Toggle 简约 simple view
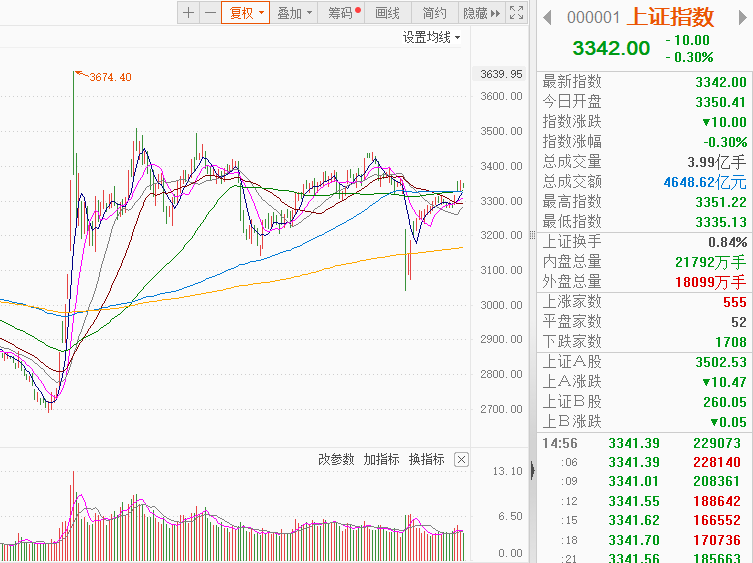This screenshot has width=753, height=563. [x=434, y=13]
